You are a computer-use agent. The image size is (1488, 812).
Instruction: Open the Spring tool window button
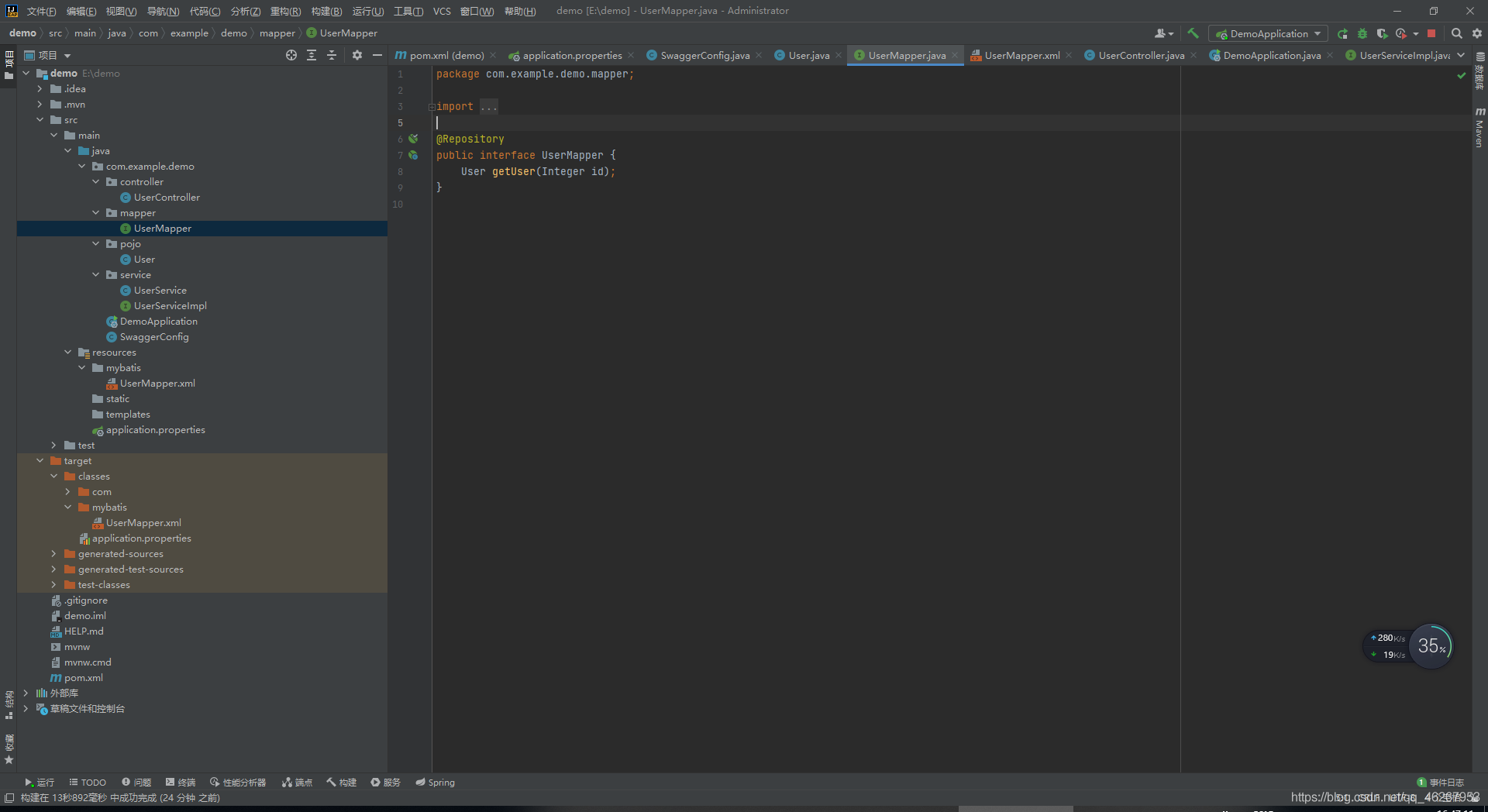click(x=435, y=783)
